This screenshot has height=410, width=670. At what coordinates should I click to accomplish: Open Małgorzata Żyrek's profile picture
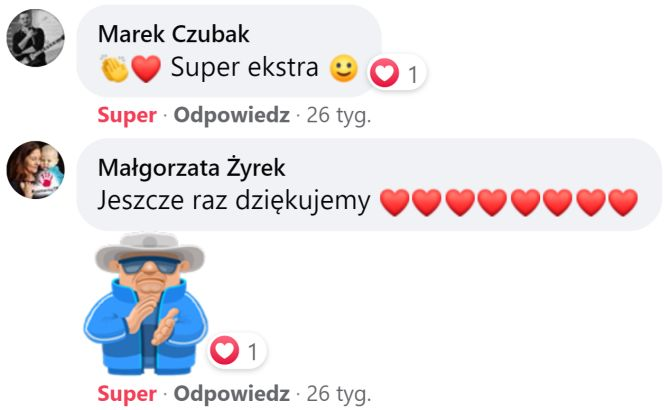pos(35,170)
